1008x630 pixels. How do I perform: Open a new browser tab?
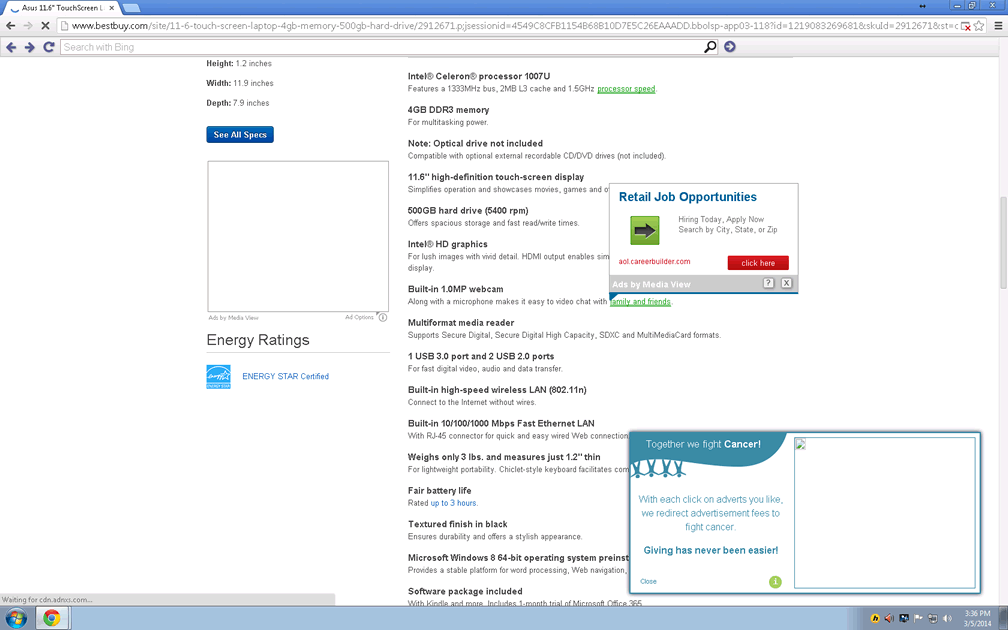[131, 8]
